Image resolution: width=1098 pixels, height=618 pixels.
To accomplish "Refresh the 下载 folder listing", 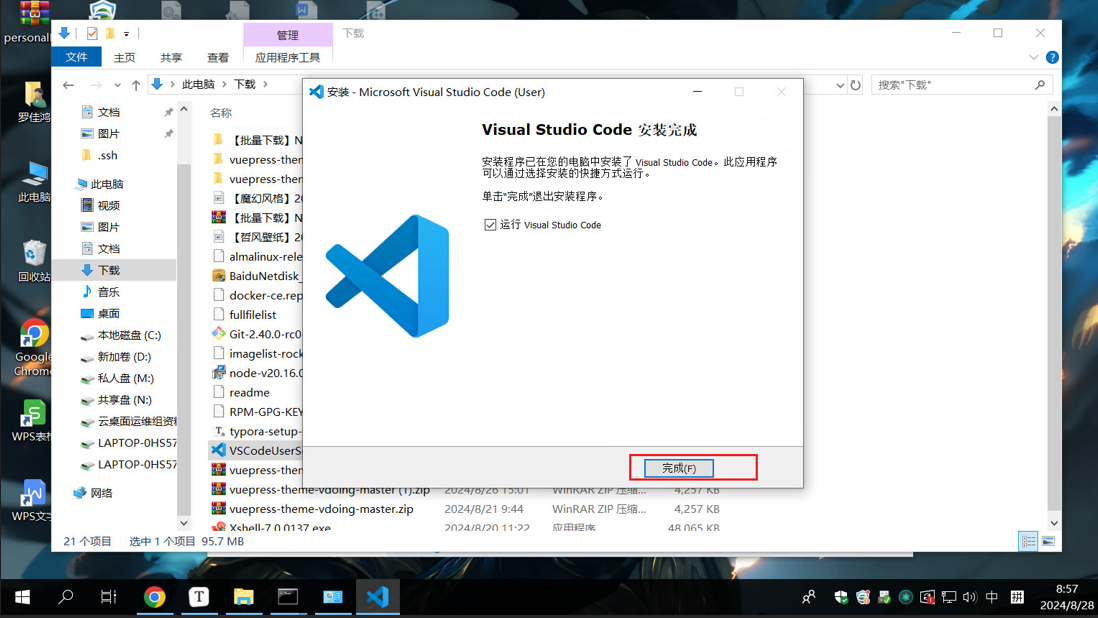I will pyautogui.click(x=856, y=85).
